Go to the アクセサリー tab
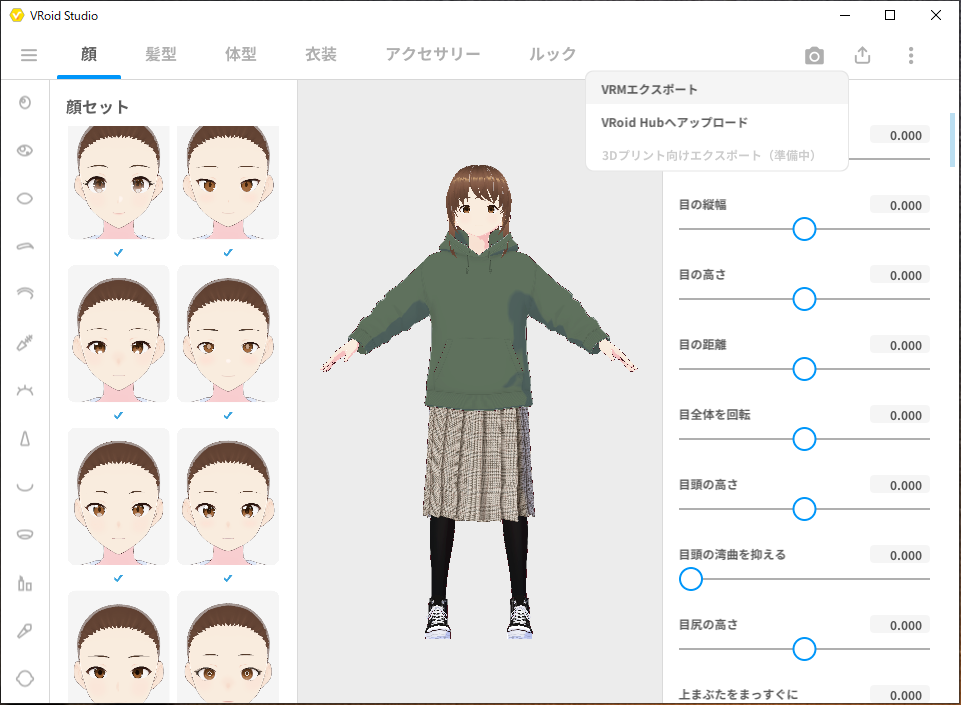961x705 pixels. point(433,55)
